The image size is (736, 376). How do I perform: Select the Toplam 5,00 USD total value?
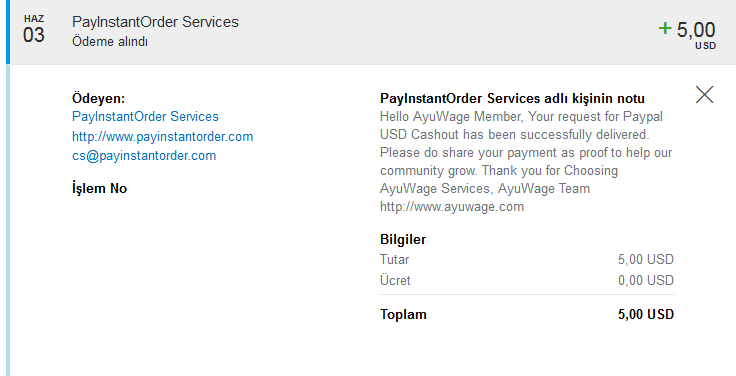646,314
